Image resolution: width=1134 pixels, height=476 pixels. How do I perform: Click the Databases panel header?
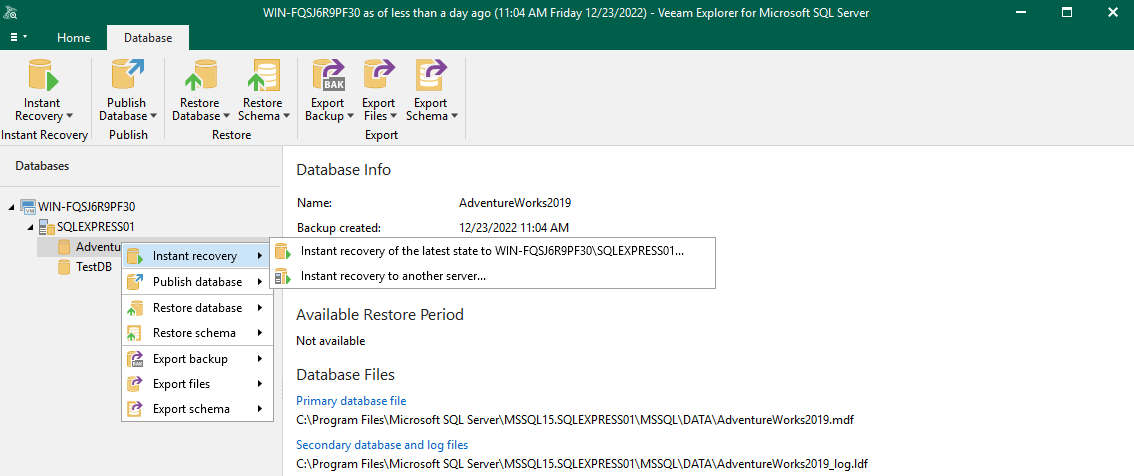43,166
